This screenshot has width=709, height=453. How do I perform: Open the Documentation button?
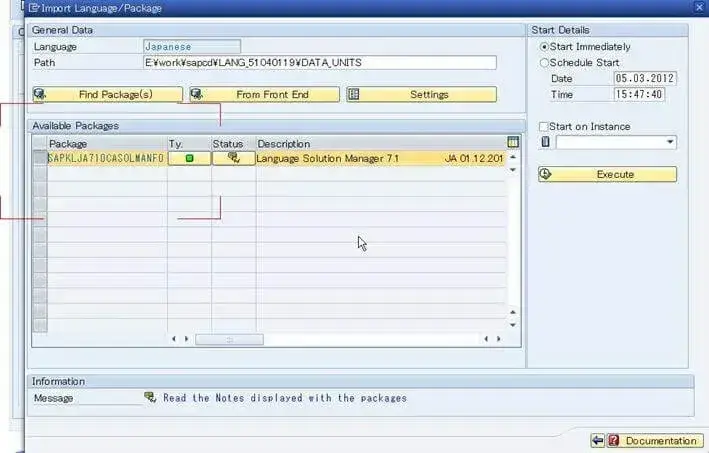point(655,440)
